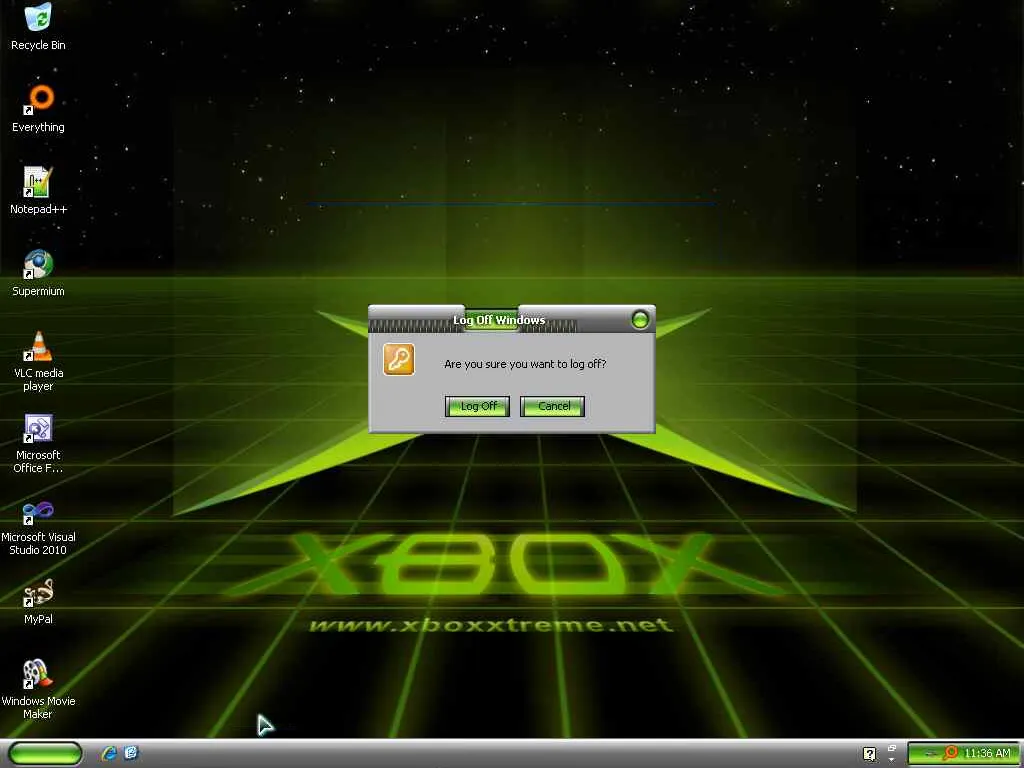
Task: Select the Windows Movie Maker shortcut
Action: coord(38,689)
